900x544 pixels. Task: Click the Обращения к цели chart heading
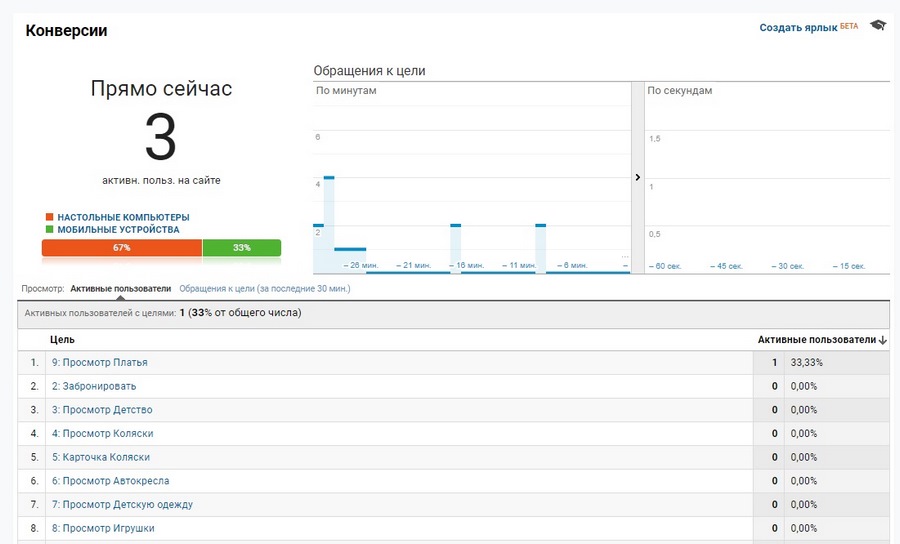[369, 71]
